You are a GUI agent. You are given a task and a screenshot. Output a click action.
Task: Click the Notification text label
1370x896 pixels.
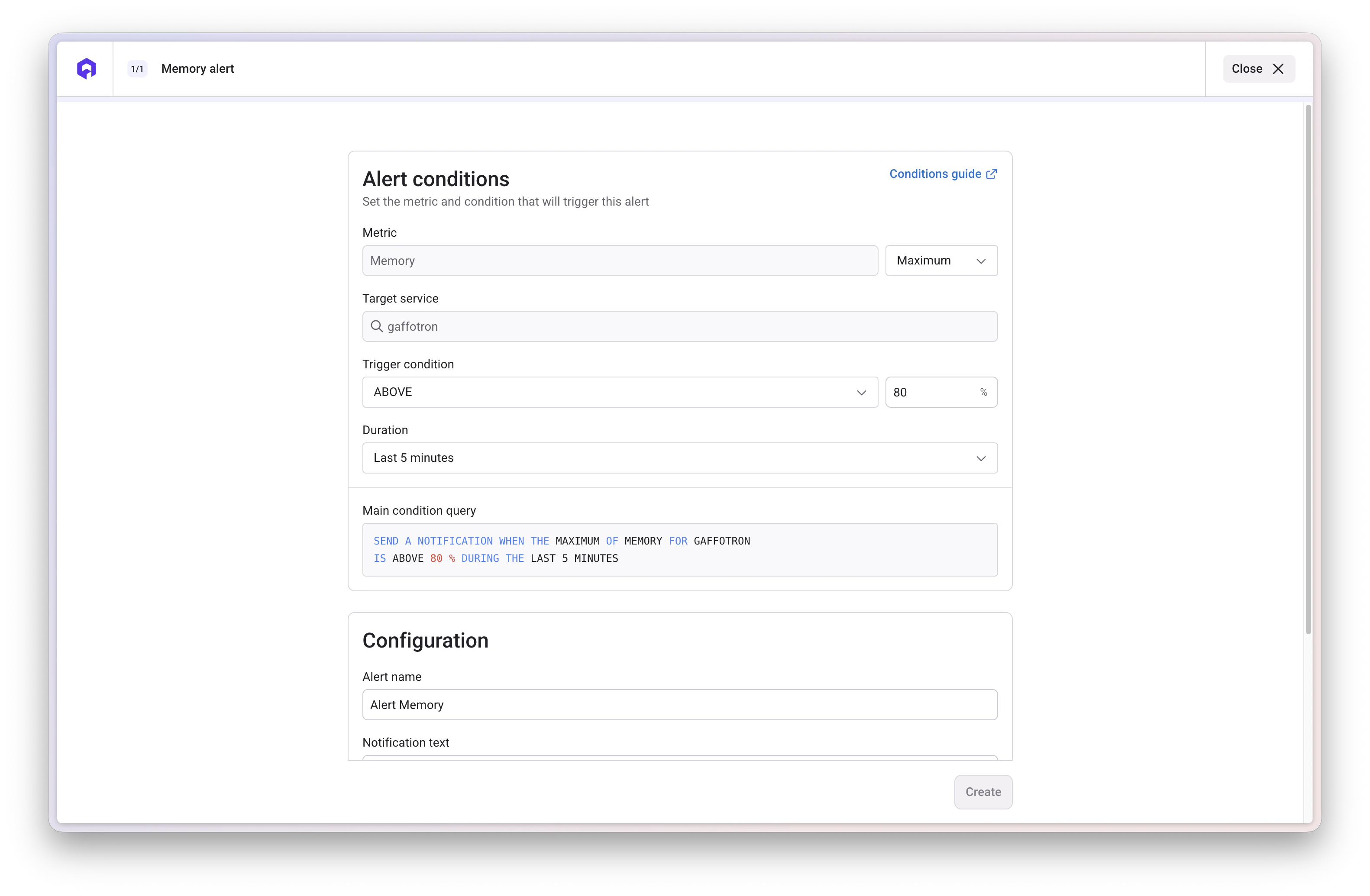[x=406, y=742]
